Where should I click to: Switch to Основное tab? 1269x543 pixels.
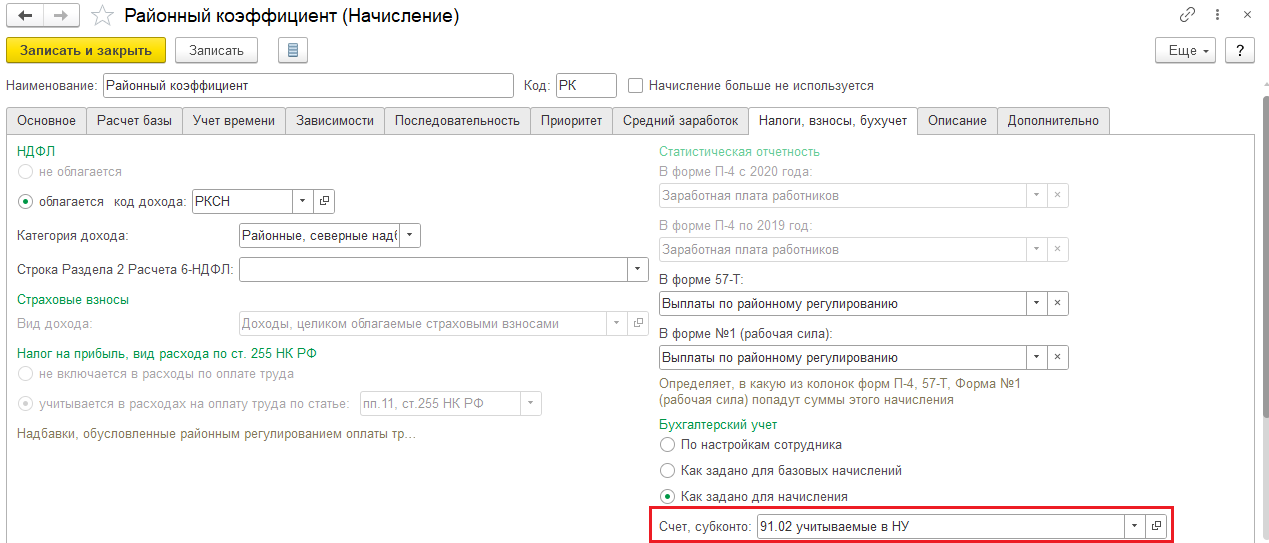pyautogui.click(x=46, y=120)
